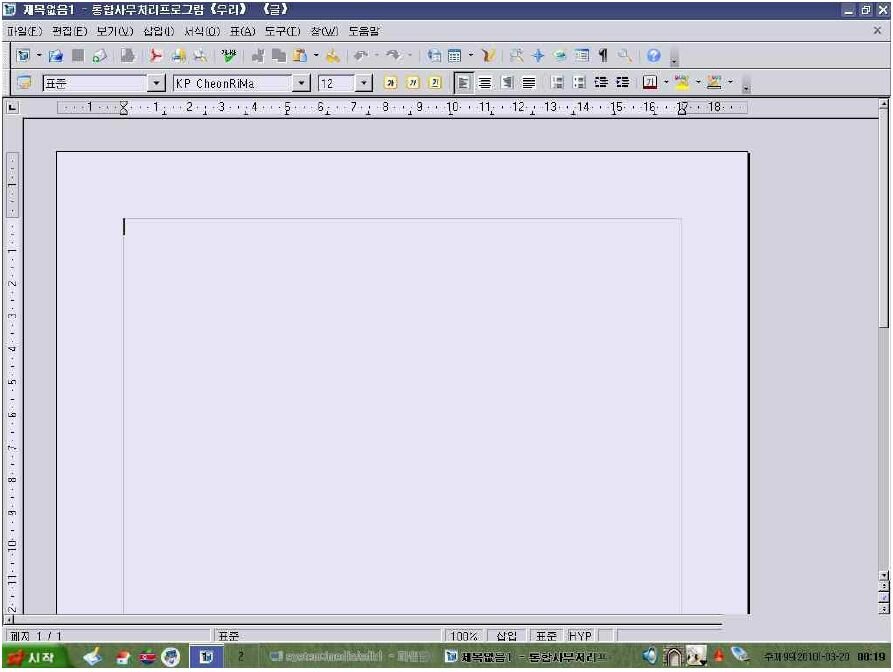The height and width of the screenshot is (672, 893).
Task: Toggle centered paragraph alignment
Action: click(x=485, y=83)
